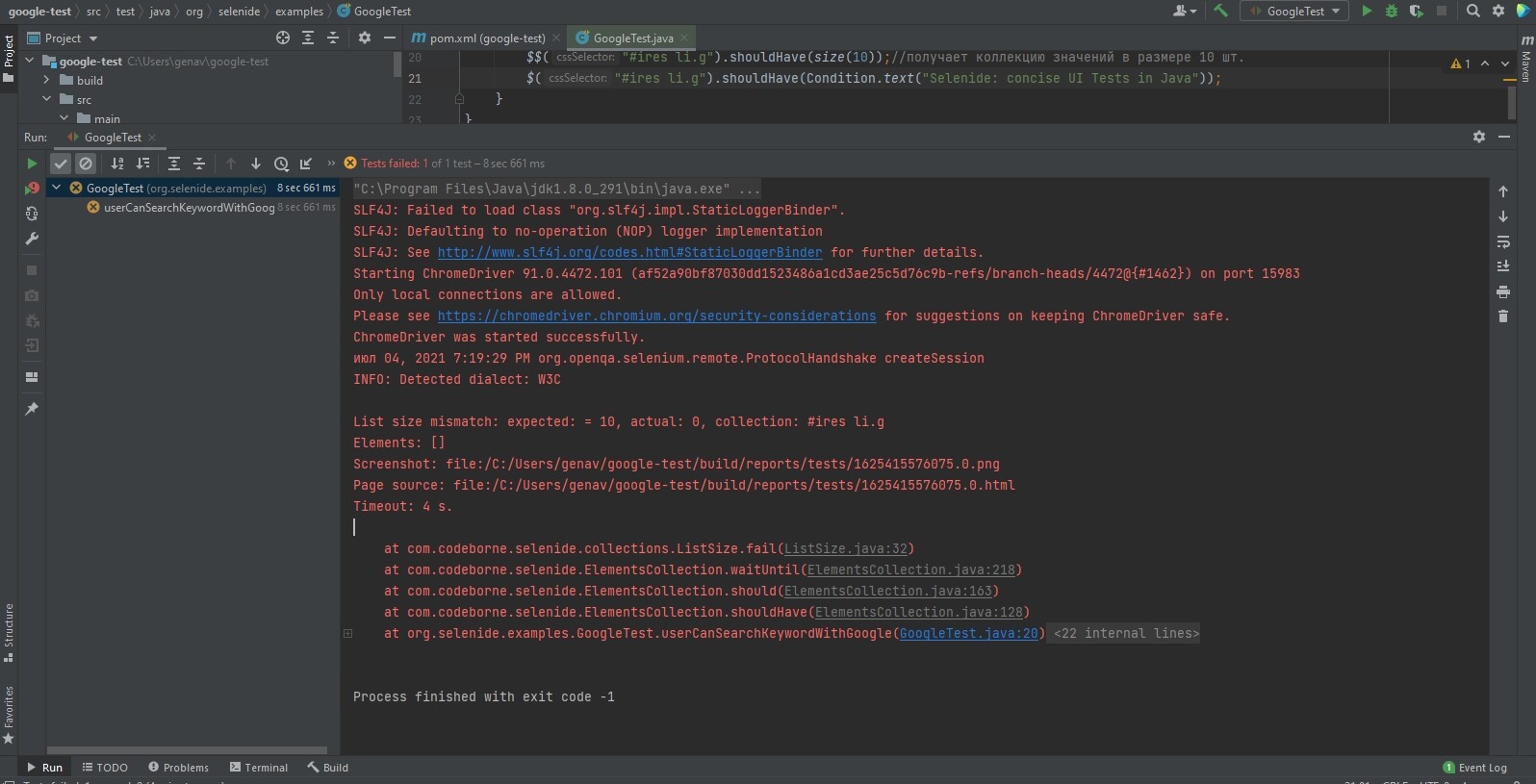Close the GoogleTest.java editor tab
1536x784 pixels.
point(684,38)
